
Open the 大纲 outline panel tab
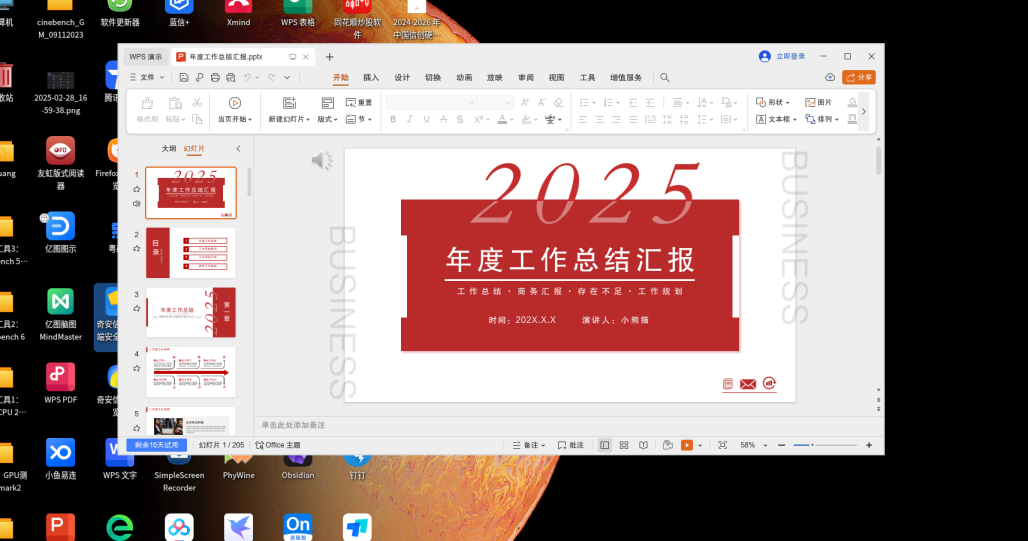[169, 148]
